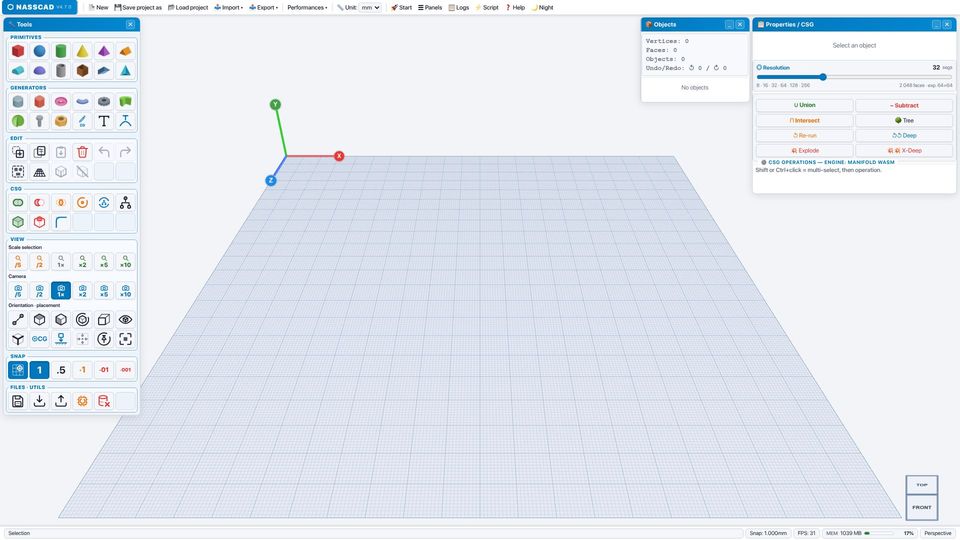Image resolution: width=960 pixels, height=540 pixels.
Task: Open the Logs menu
Action: click(x=459, y=7)
